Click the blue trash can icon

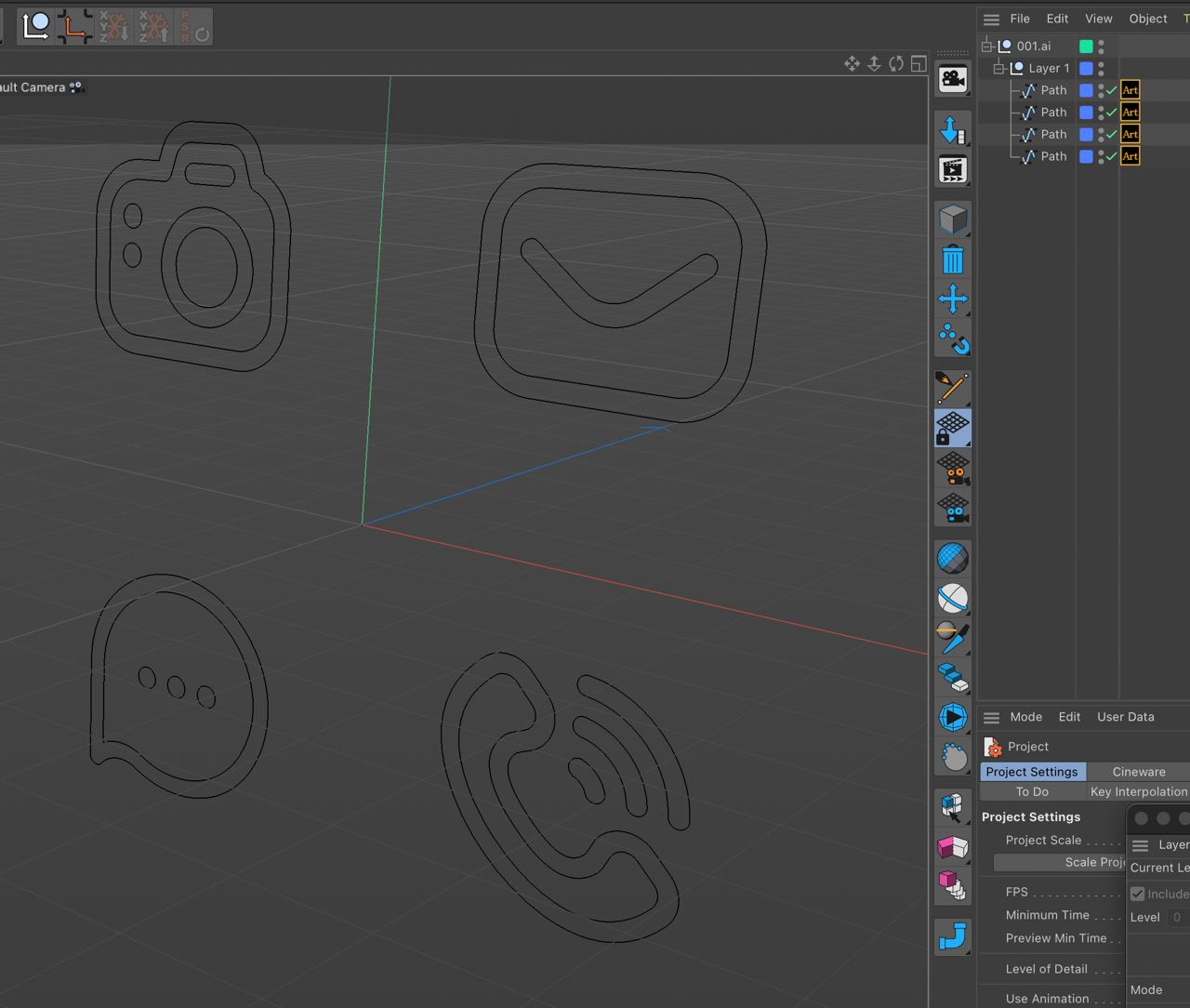(952, 259)
